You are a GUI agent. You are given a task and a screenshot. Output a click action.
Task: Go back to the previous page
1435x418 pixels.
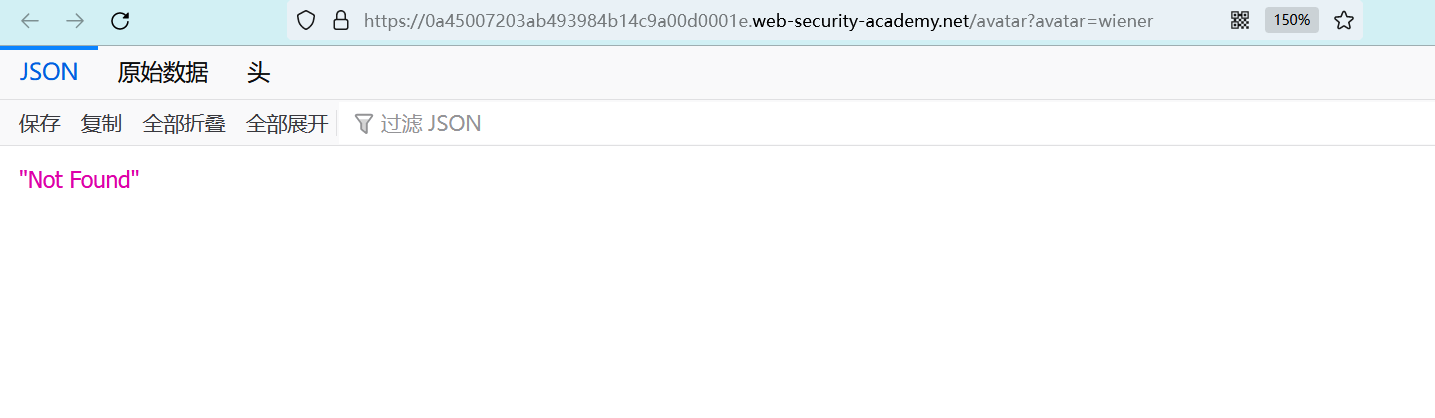pyautogui.click(x=30, y=20)
